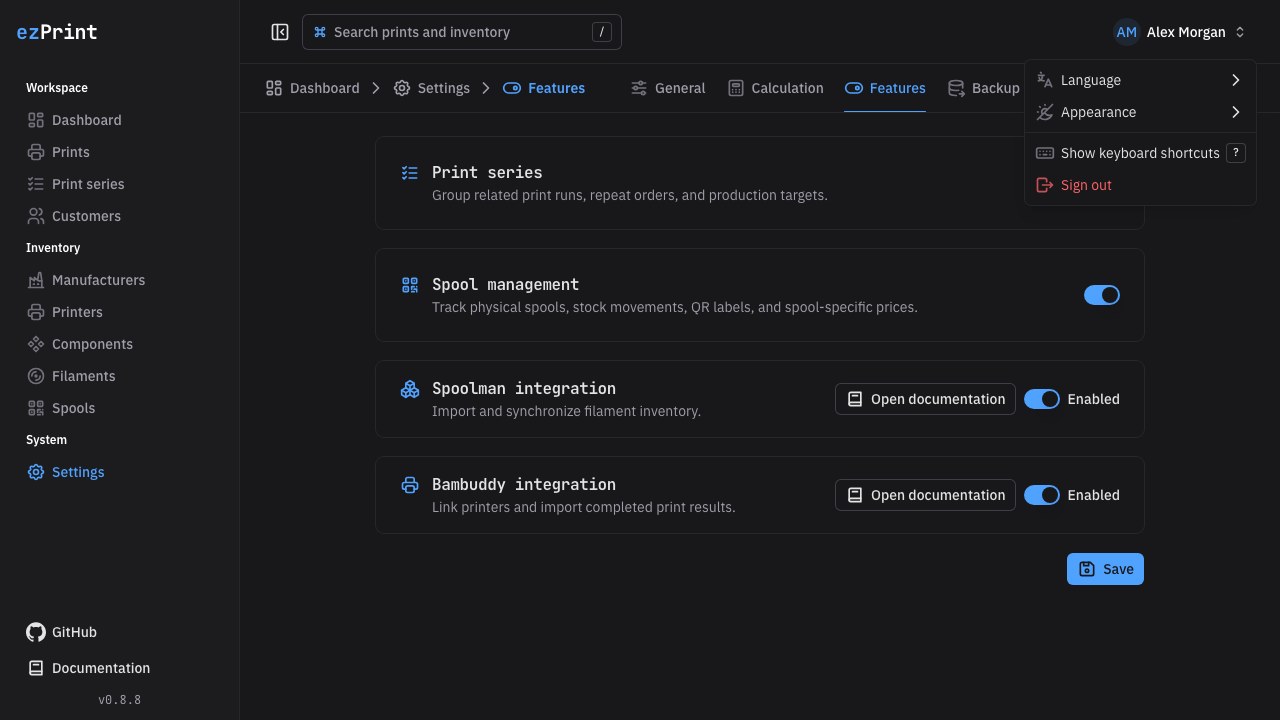
Task: Save the feature settings
Action: (x=1105, y=569)
